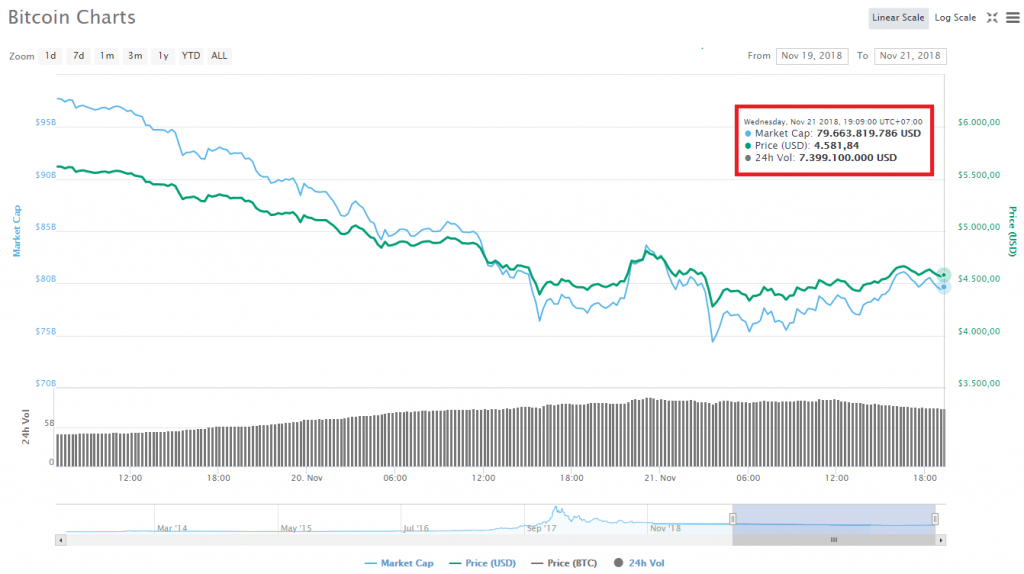
Task: Toggle Market Cap series in legend
Action: click(399, 563)
